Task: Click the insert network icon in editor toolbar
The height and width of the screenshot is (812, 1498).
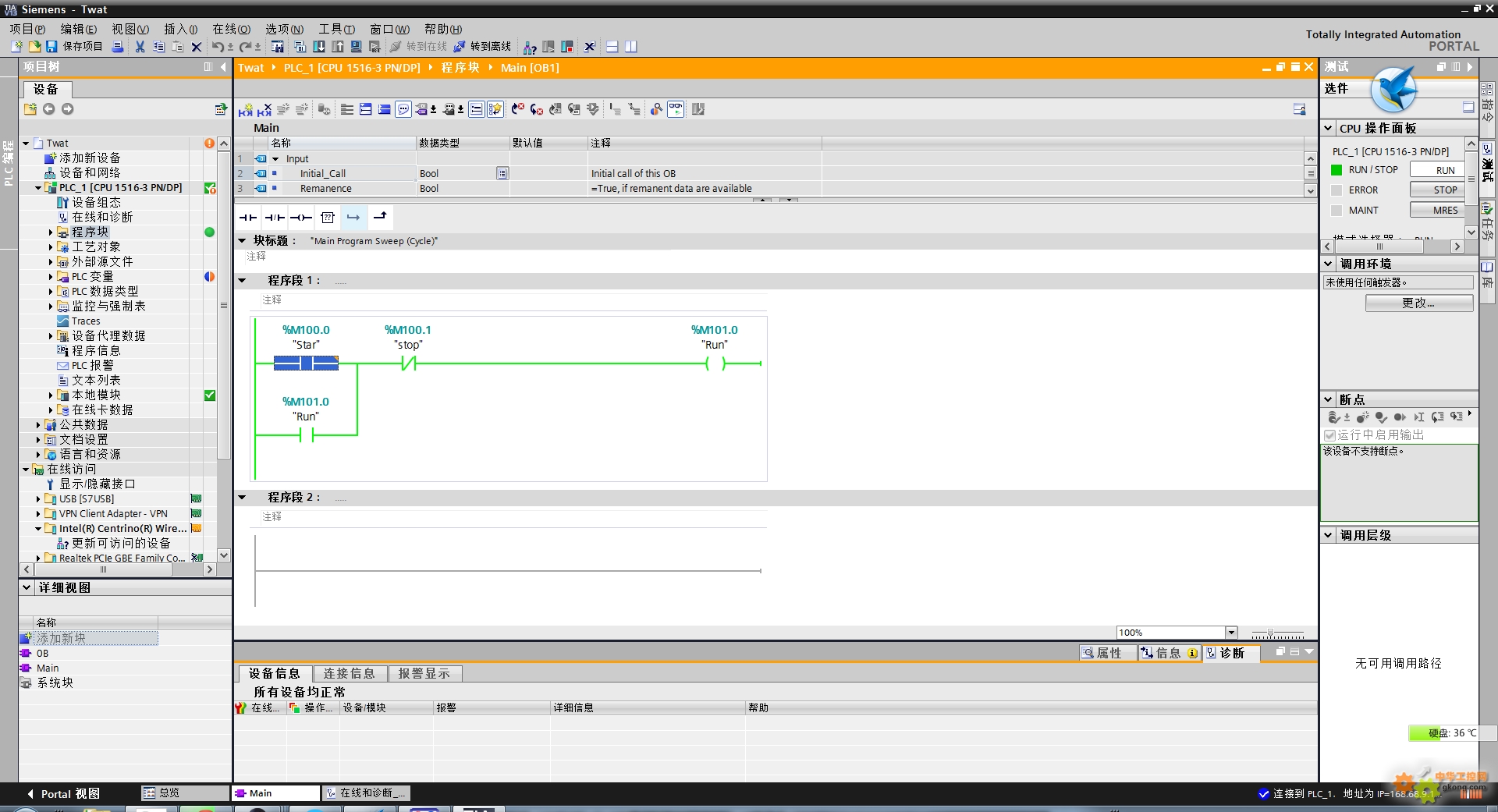Action: pyautogui.click(x=246, y=110)
